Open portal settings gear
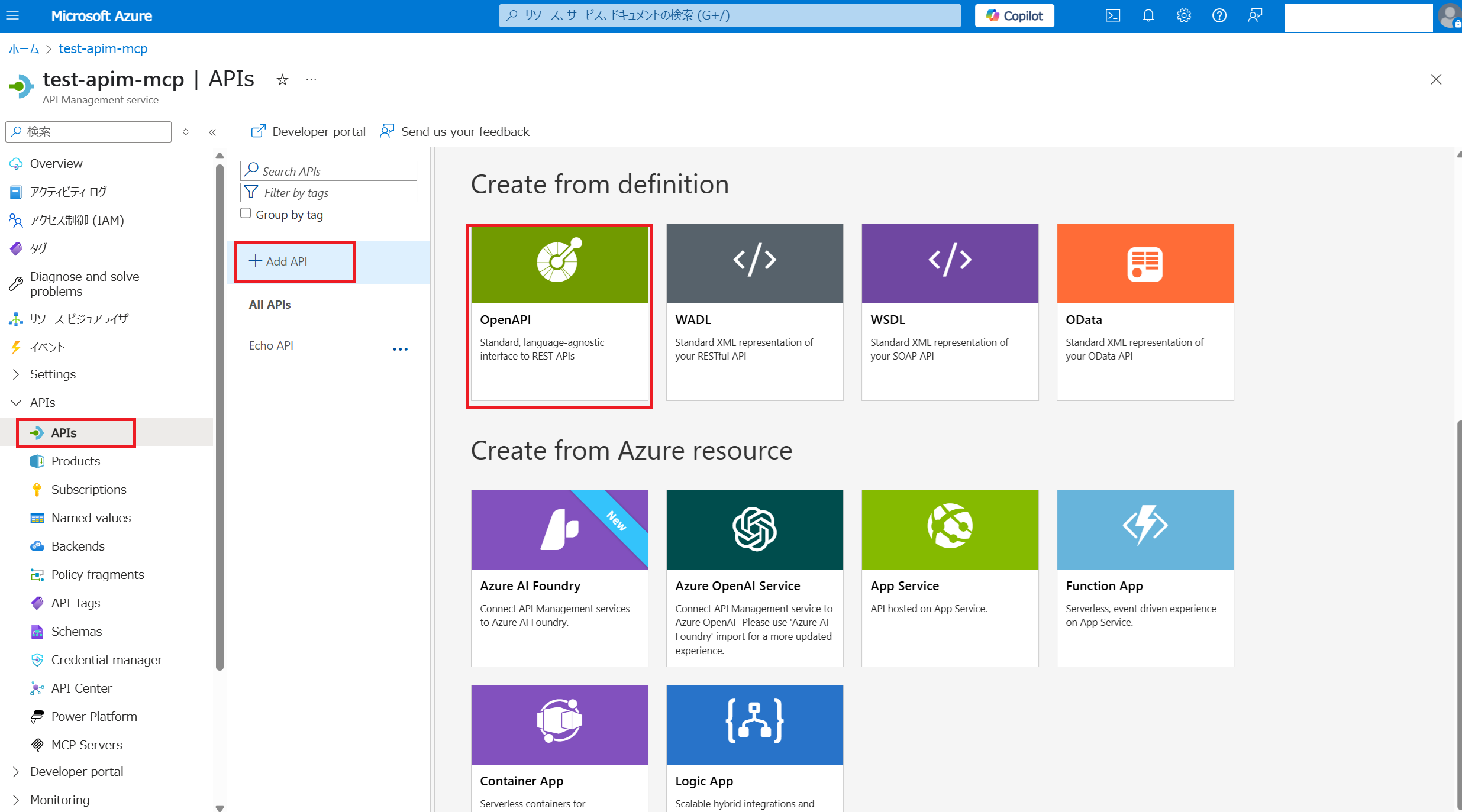The height and width of the screenshot is (812, 1462). [x=1183, y=16]
